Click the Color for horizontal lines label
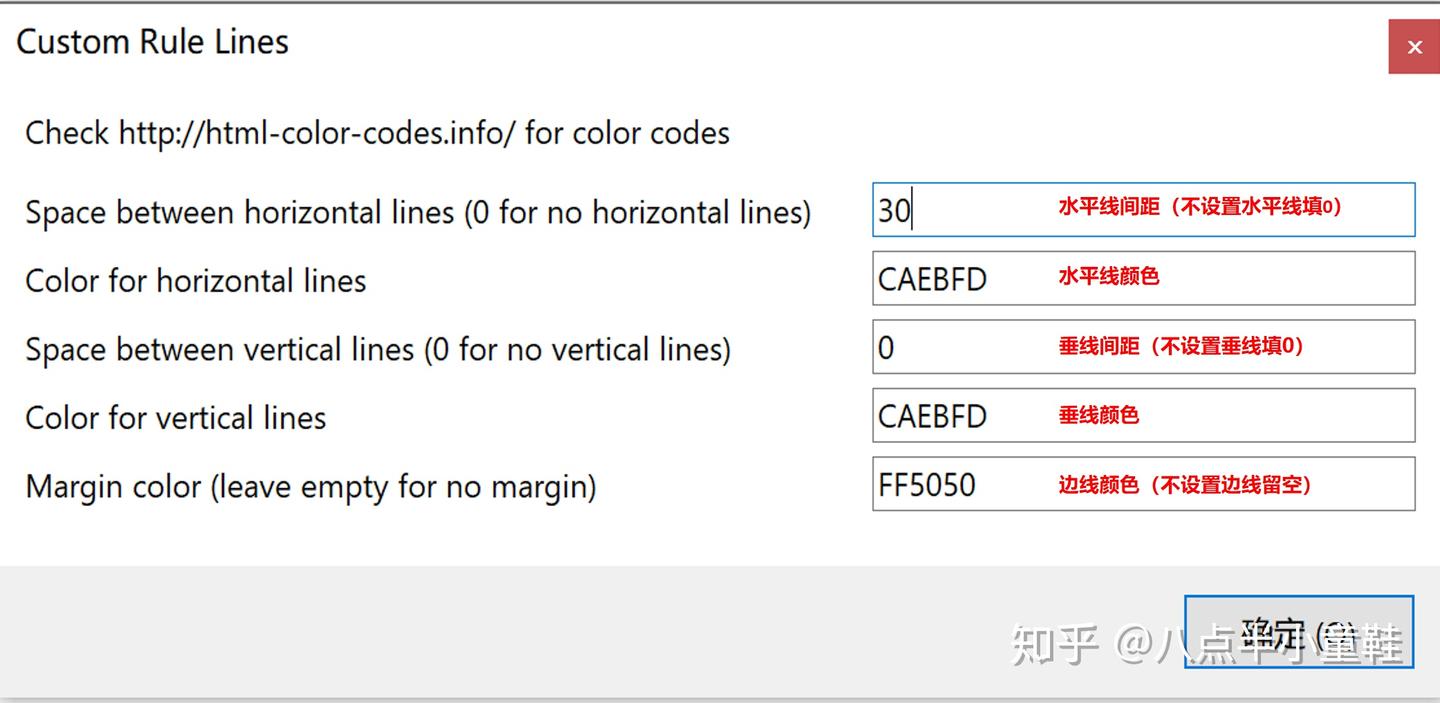Viewport: 1440px width, 703px height. coord(195,281)
